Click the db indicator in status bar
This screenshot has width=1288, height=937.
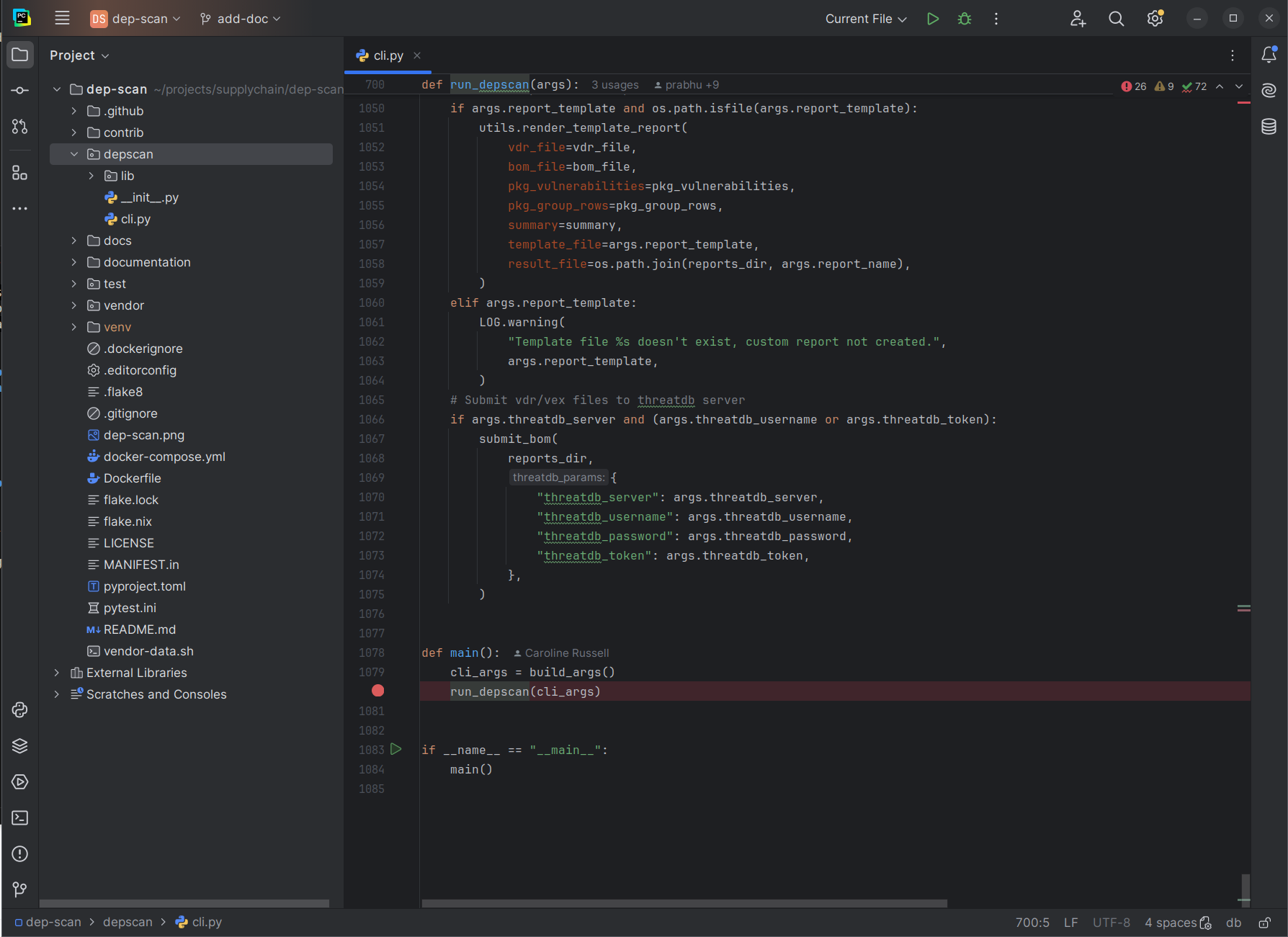(x=1234, y=923)
